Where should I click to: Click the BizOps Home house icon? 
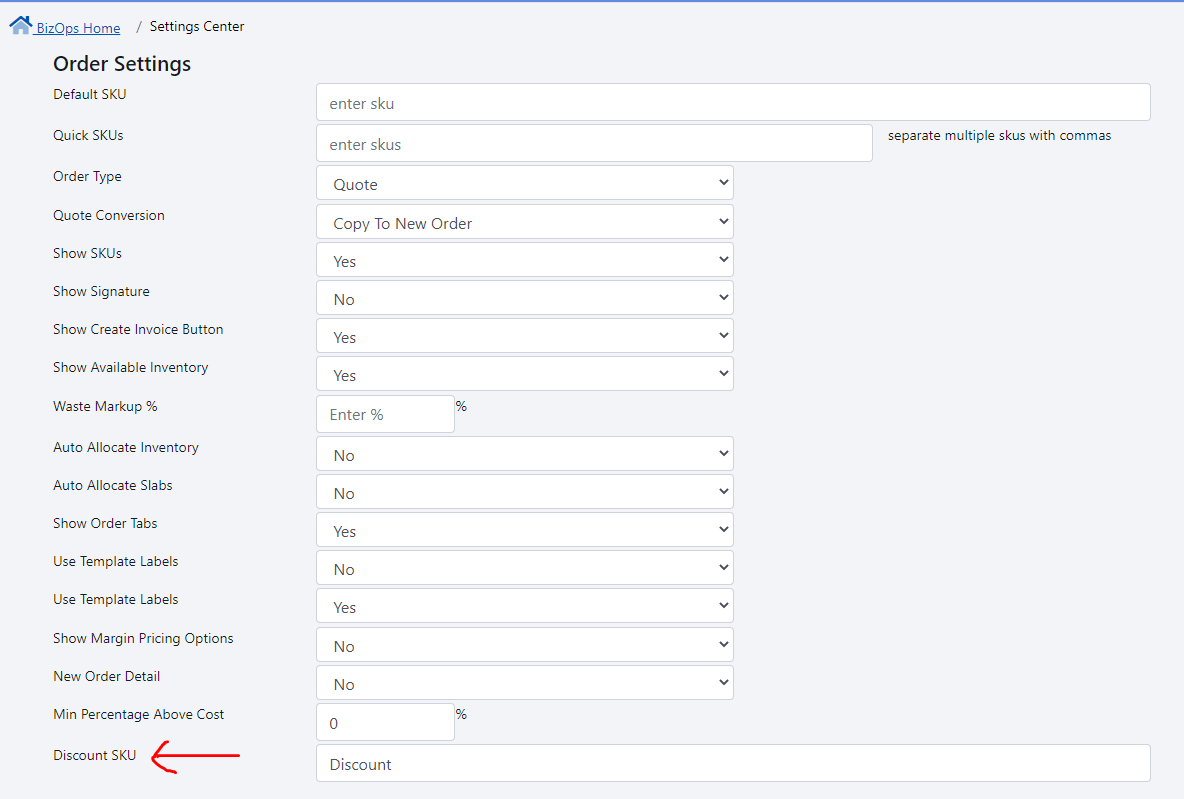point(21,26)
